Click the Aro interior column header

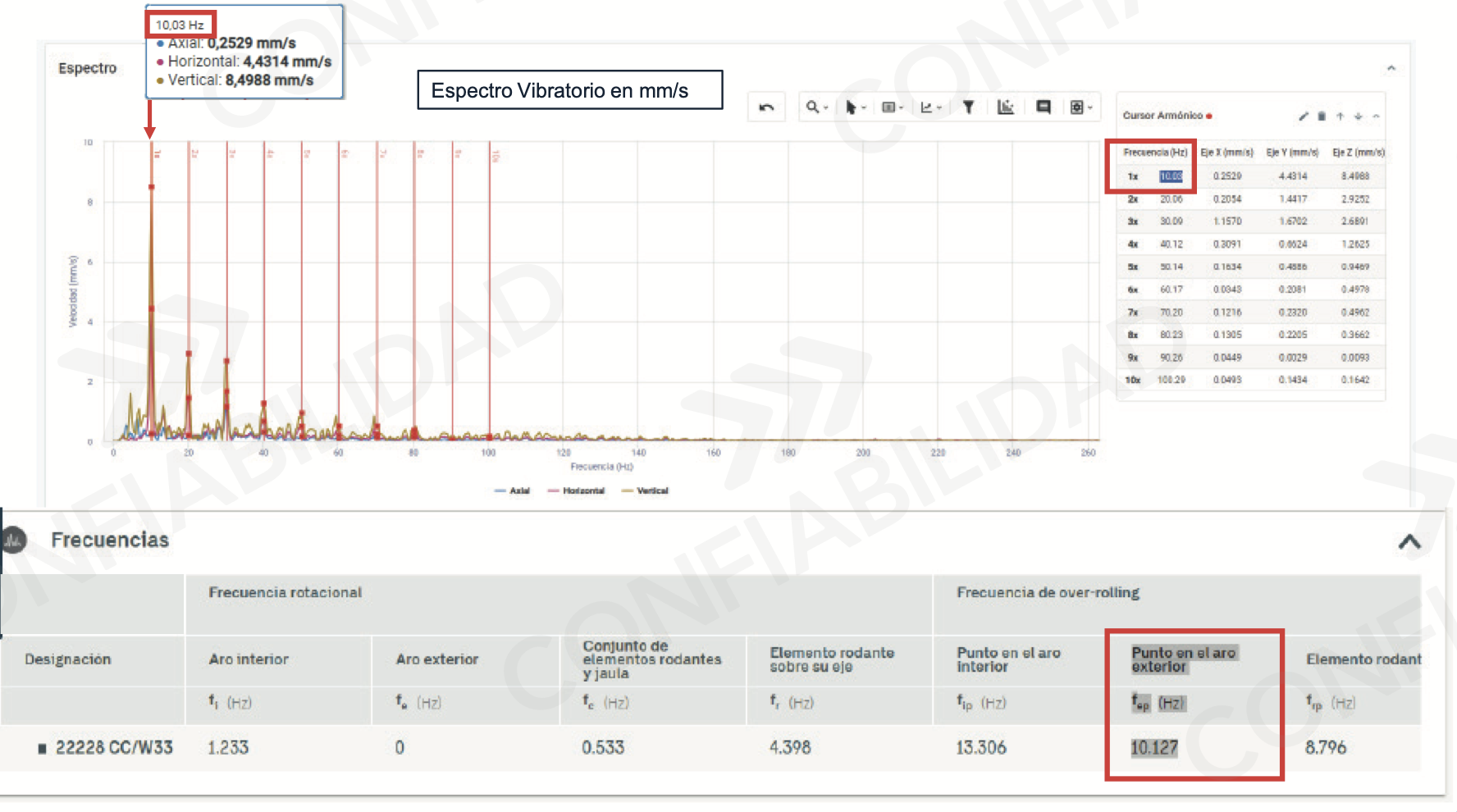pos(249,659)
